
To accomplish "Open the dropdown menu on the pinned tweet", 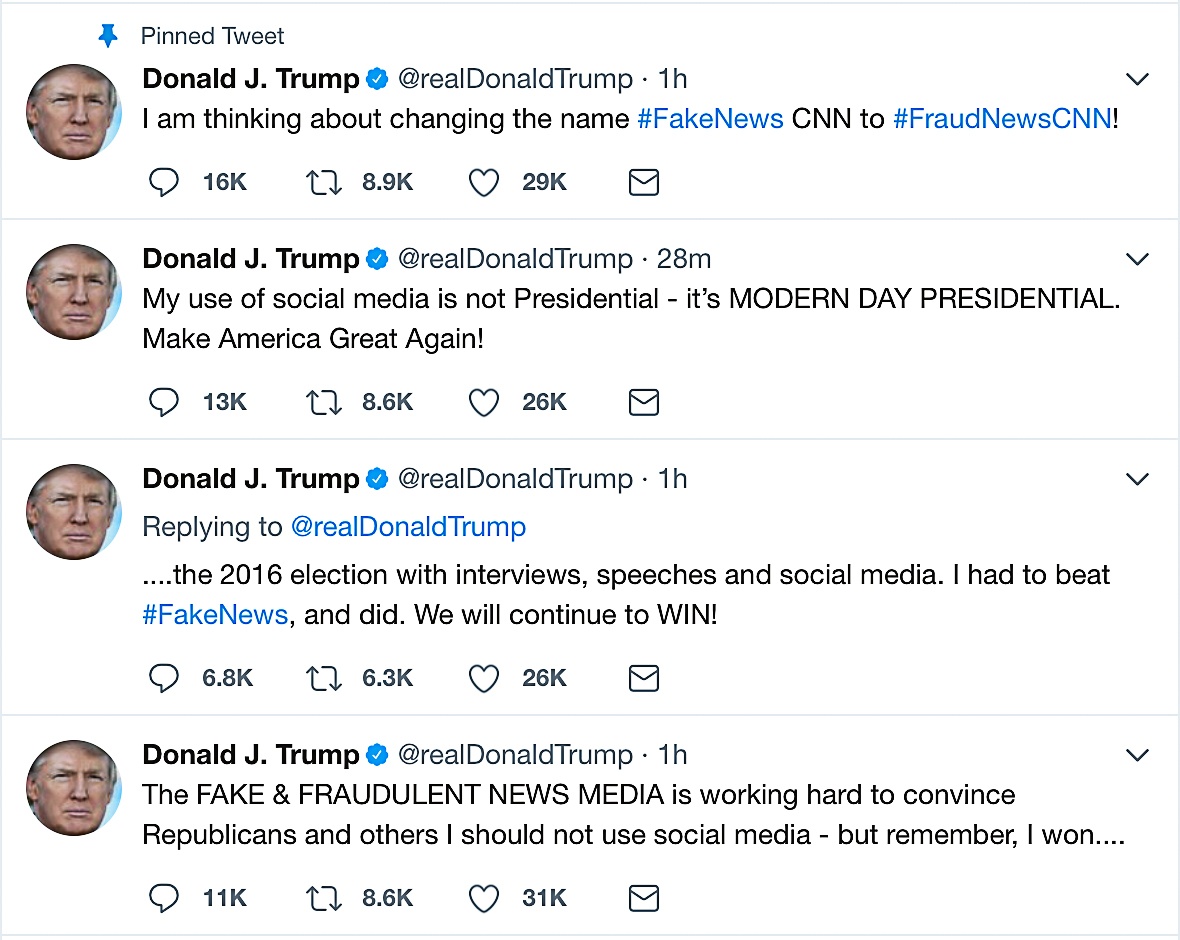I will [x=1137, y=78].
